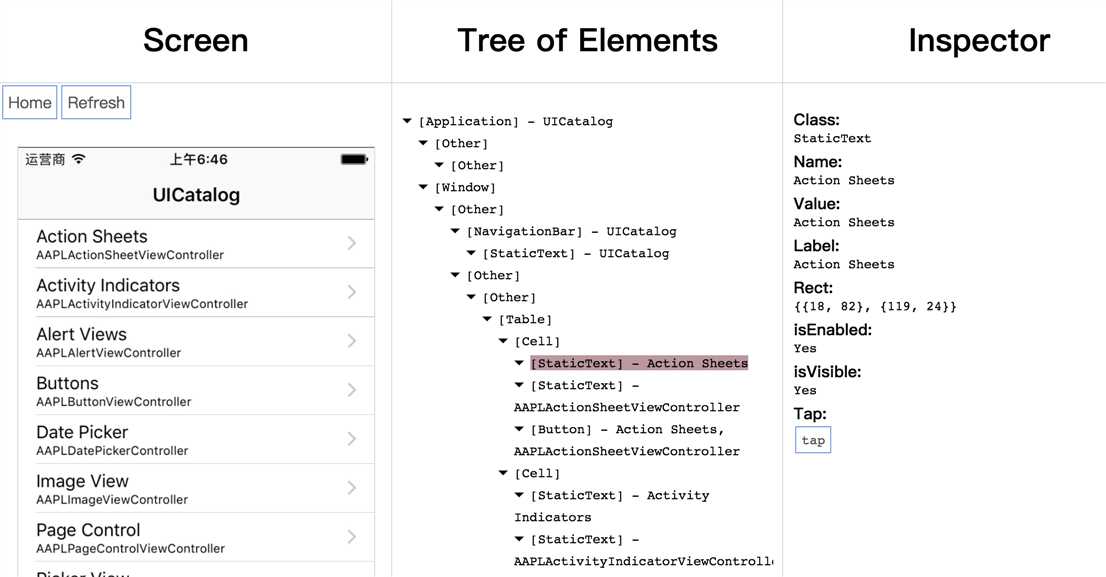Click chevron on Date Picker row

[352, 439]
